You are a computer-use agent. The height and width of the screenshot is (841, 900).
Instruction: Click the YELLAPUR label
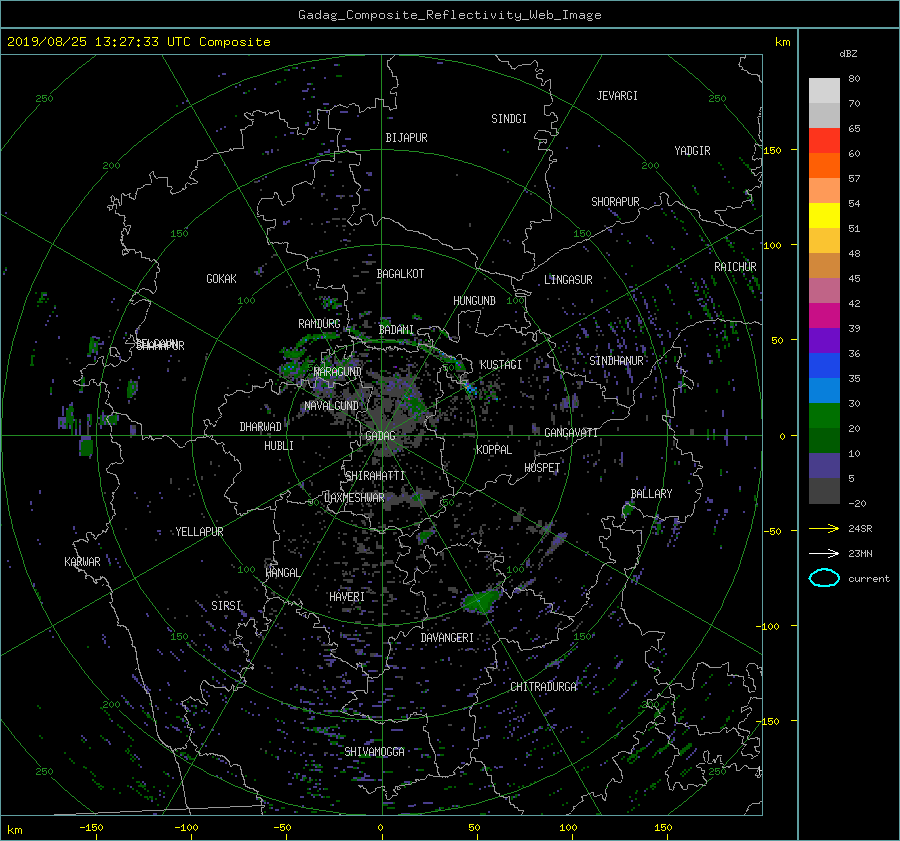click(x=199, y=532)
